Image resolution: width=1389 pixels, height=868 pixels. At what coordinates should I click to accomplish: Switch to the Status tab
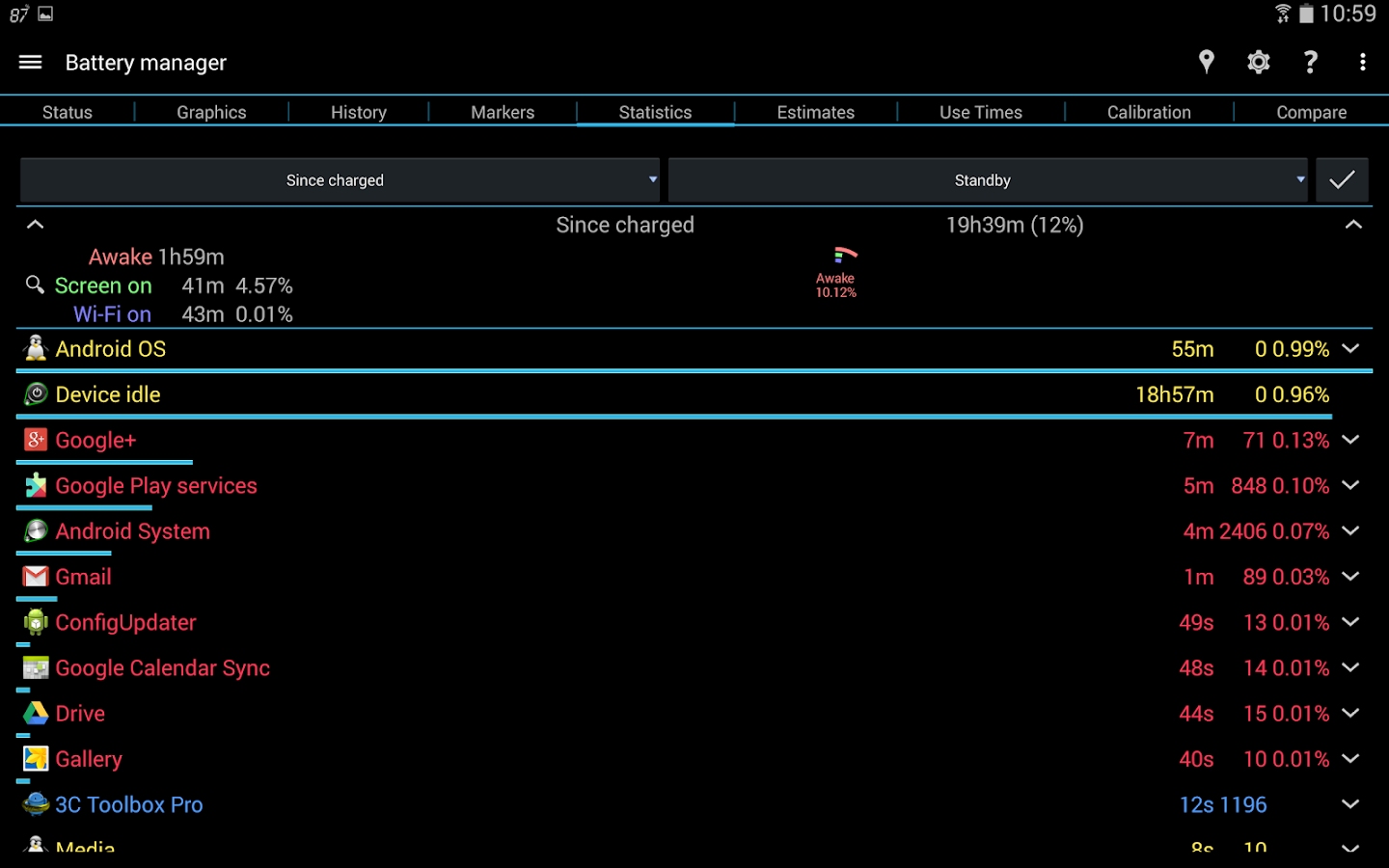(x=68, y=112)
